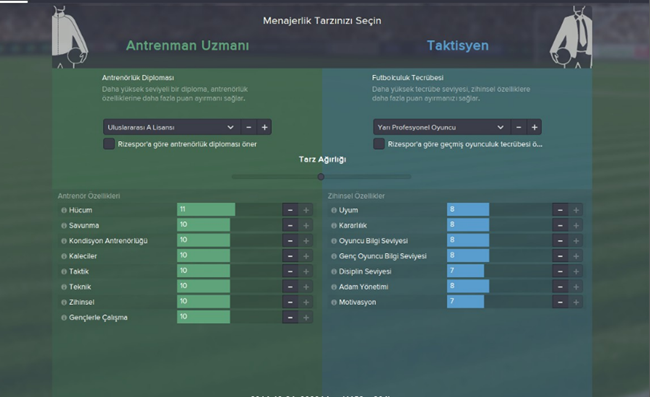Decrease Kaleciler attribute with minus

(x=290, y=256)
